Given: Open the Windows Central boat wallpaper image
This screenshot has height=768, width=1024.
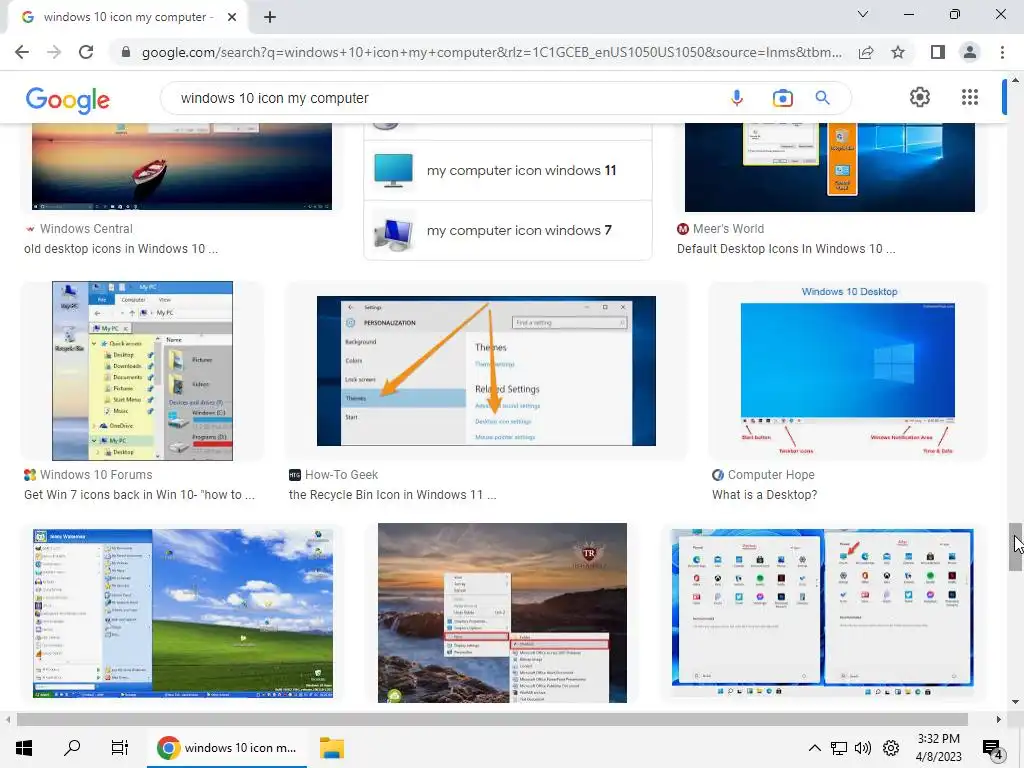Looking at the screenshot, I should 182,167.
